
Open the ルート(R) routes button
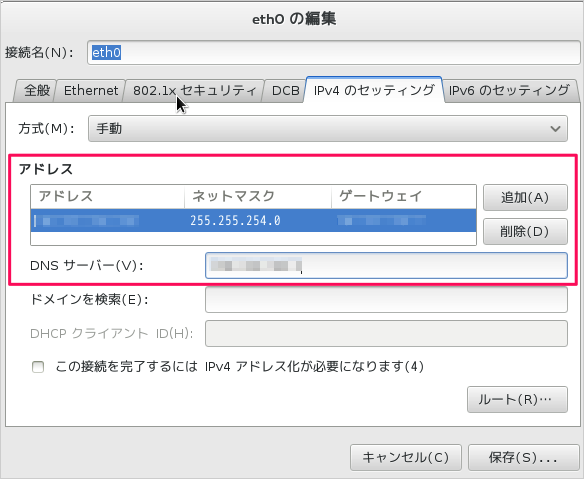517,400
